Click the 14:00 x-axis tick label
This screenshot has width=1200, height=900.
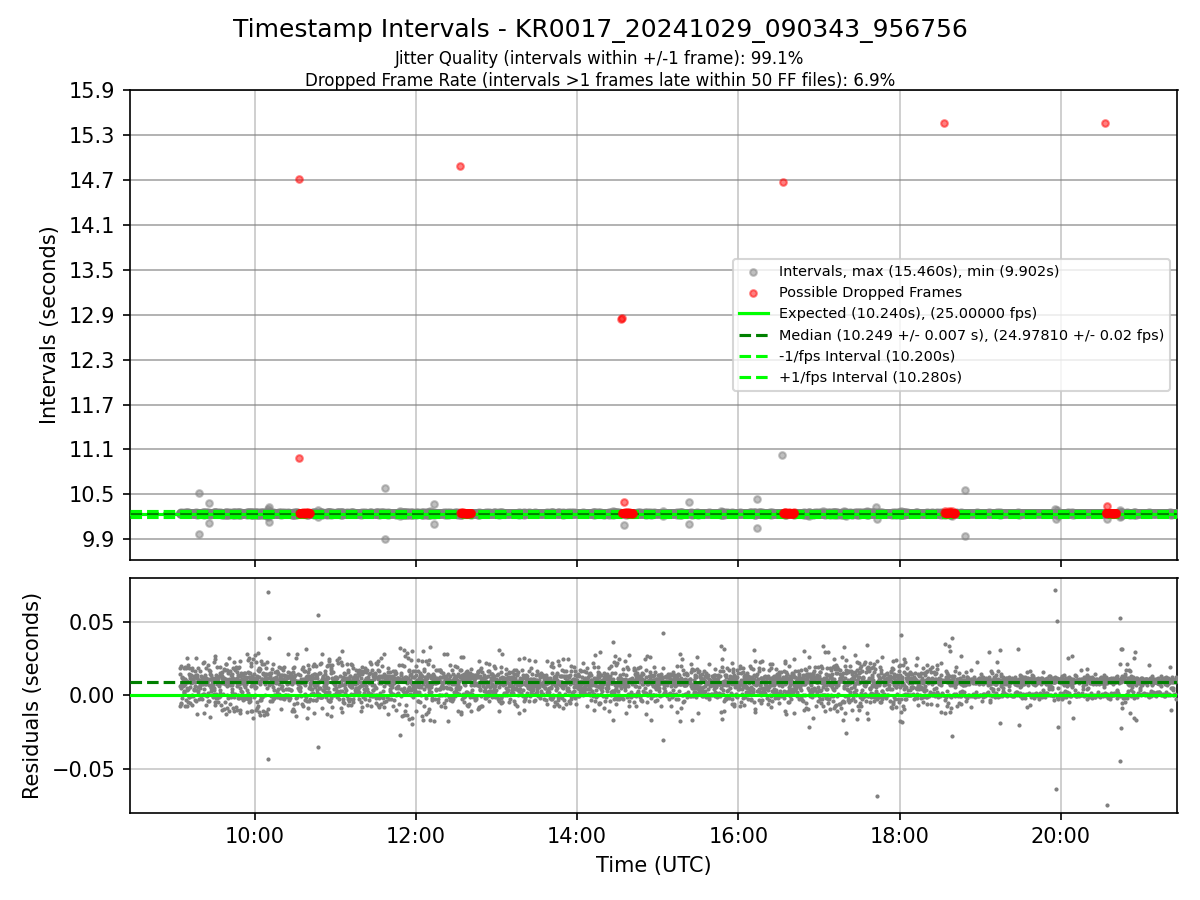577,835
